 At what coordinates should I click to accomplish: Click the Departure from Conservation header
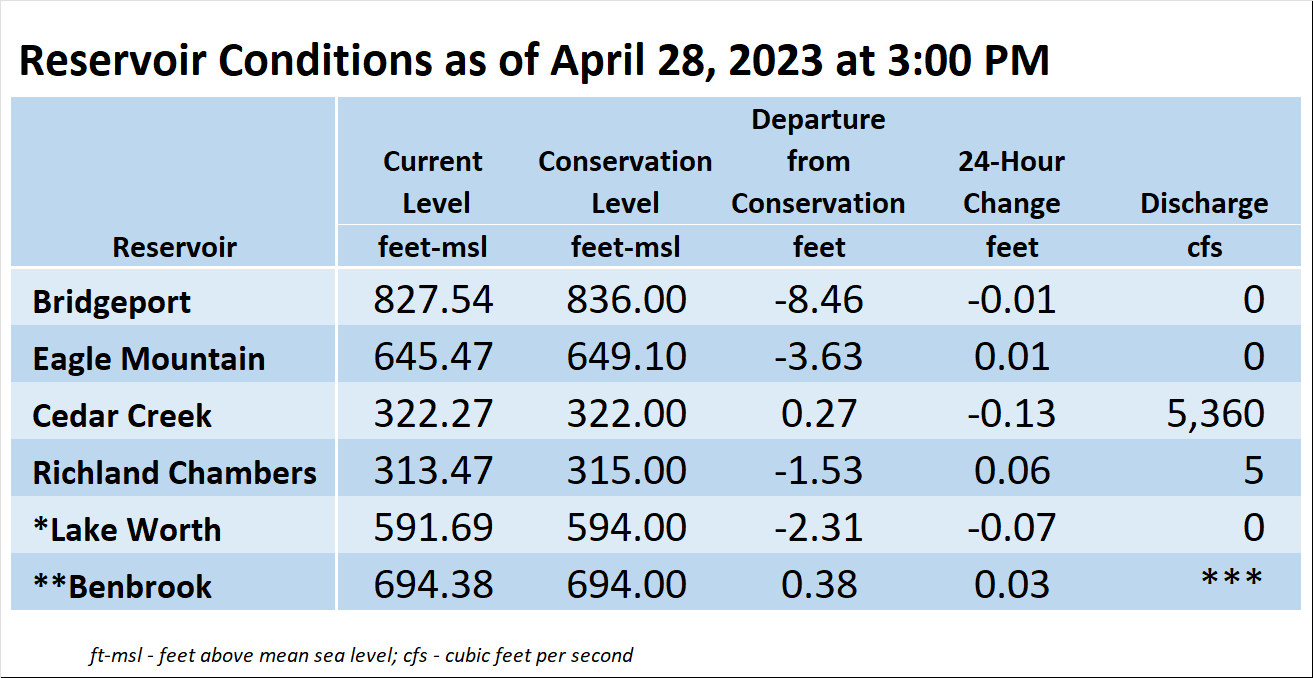point(818,161)
